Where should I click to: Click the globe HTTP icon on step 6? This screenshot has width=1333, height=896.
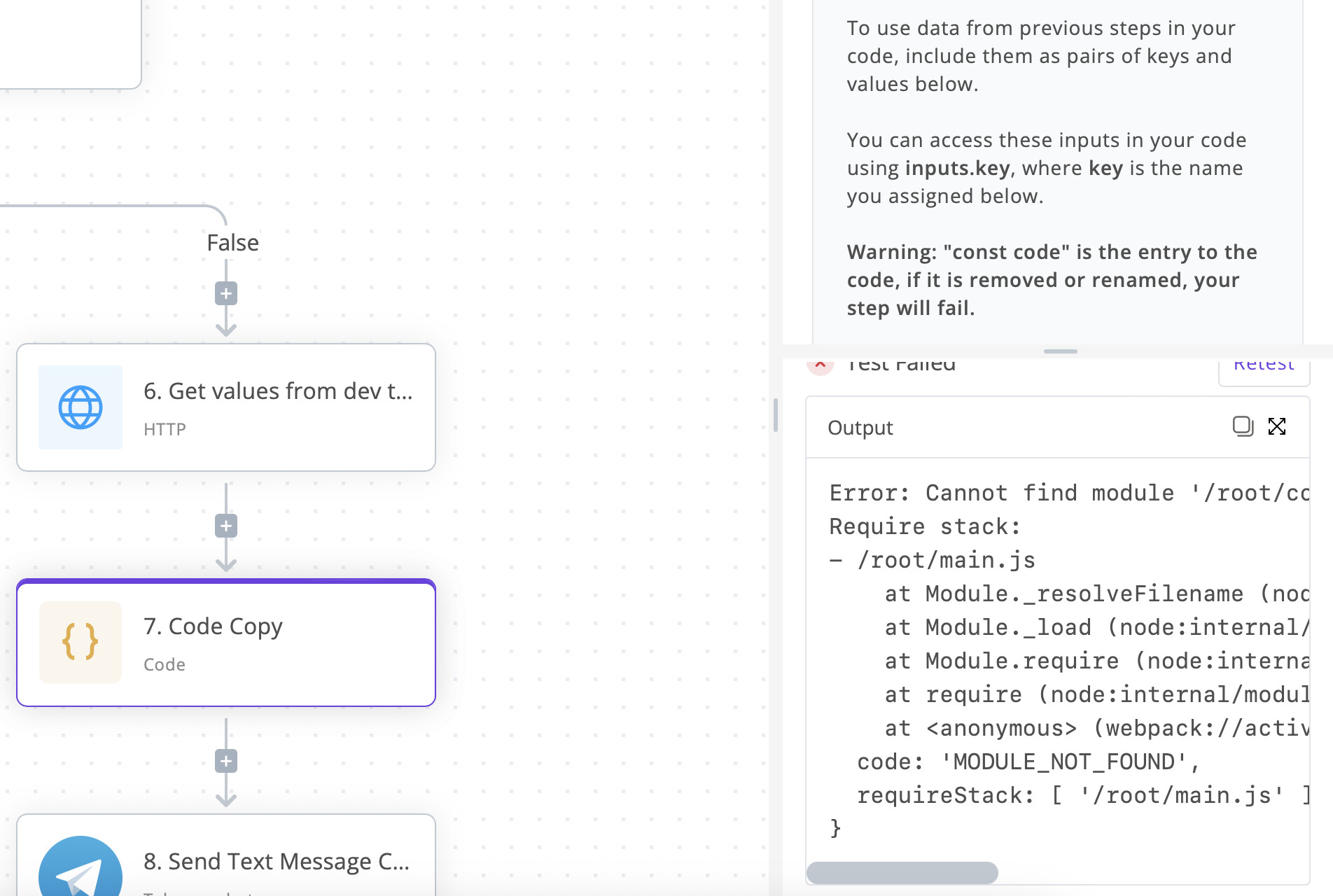(81, 407)
